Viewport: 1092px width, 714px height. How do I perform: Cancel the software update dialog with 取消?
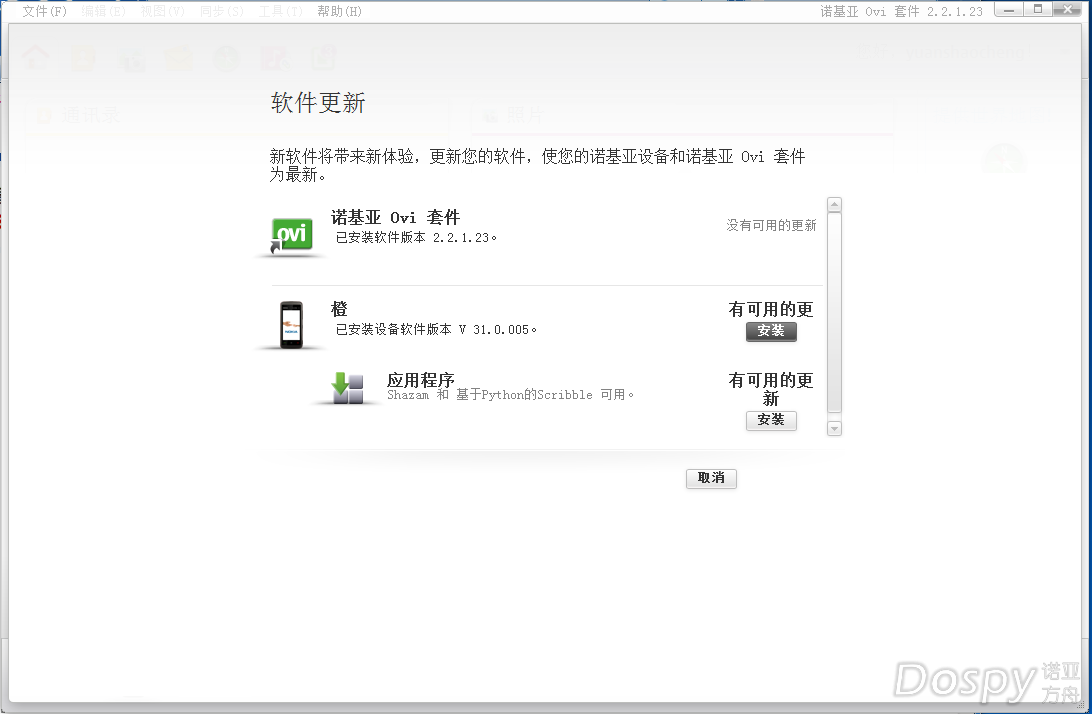pyautogui.click(x=711, y=478)
